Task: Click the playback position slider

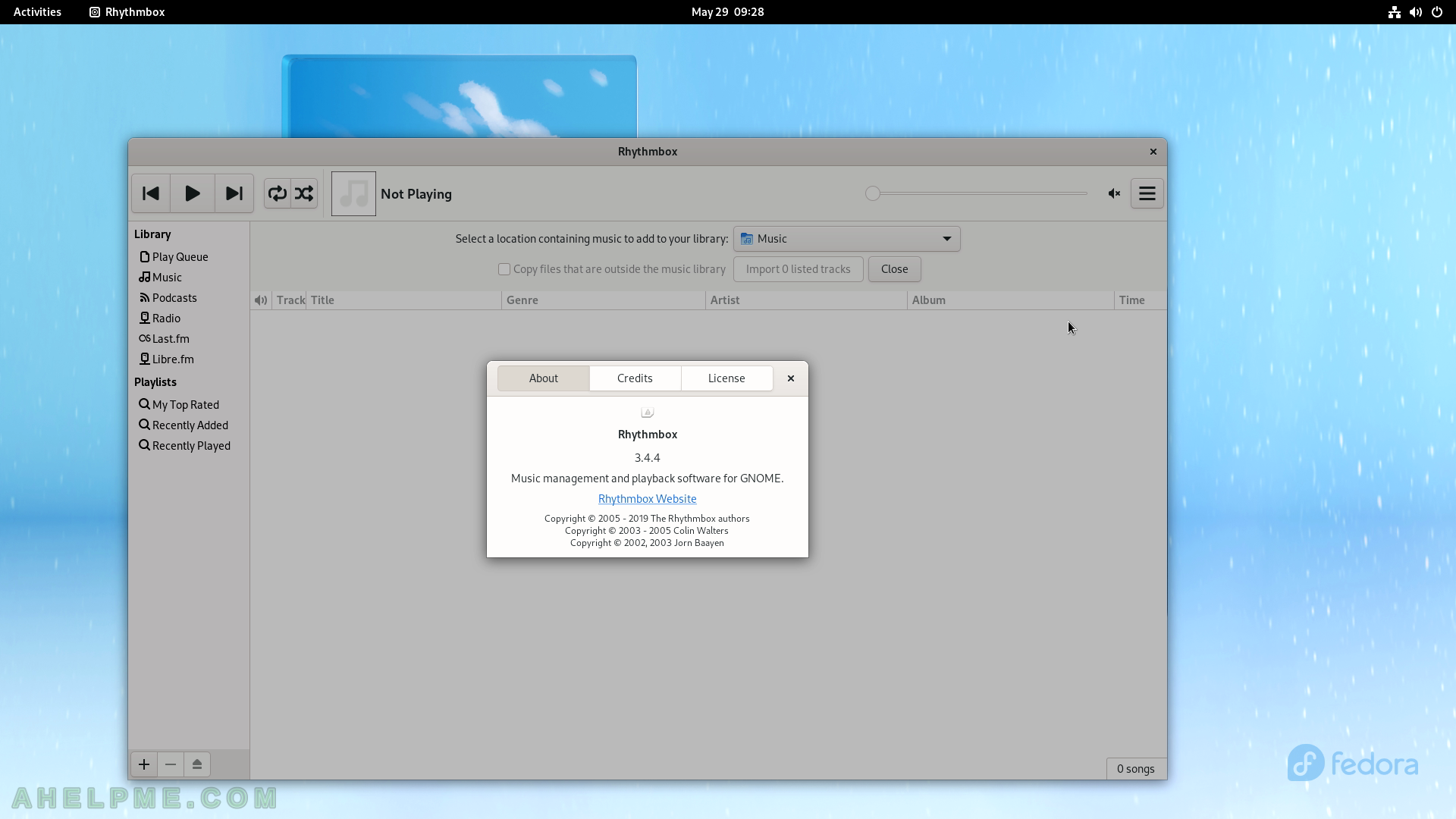Action: click(x=977, y=193)
